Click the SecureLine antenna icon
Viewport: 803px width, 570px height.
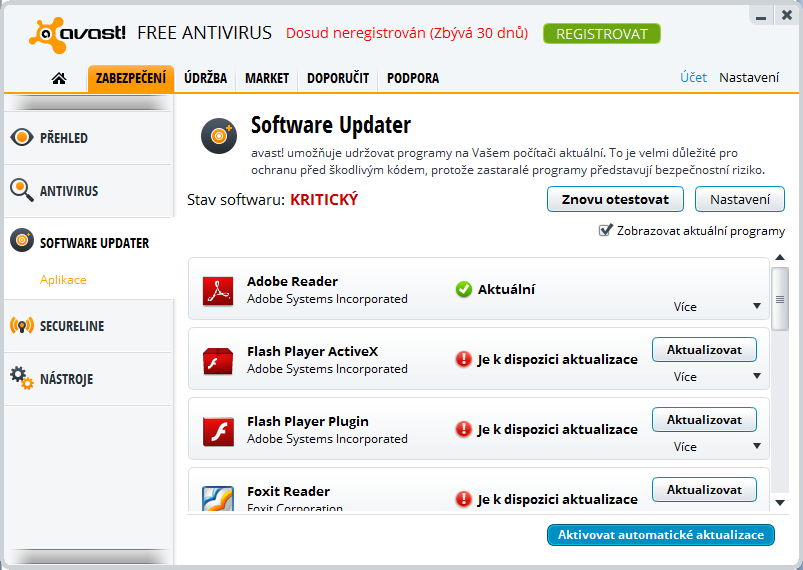click(22, 326)
